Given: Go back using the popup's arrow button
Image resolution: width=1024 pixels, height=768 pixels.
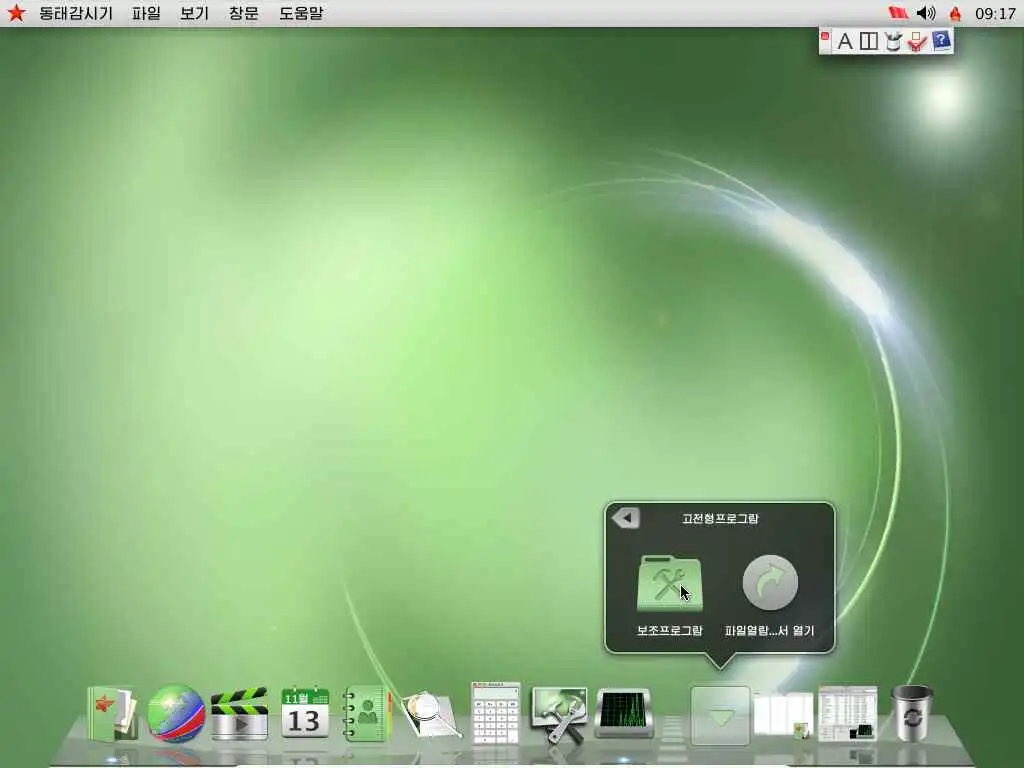Looking at the screenshot, I should click(x=626, y=518).
